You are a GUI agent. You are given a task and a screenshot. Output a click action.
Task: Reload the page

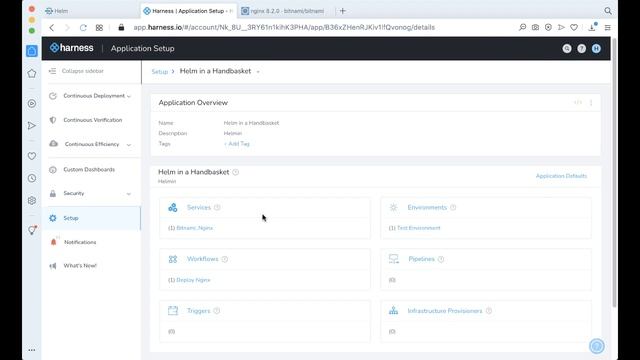pyautogui.click(x=83, y=27)
